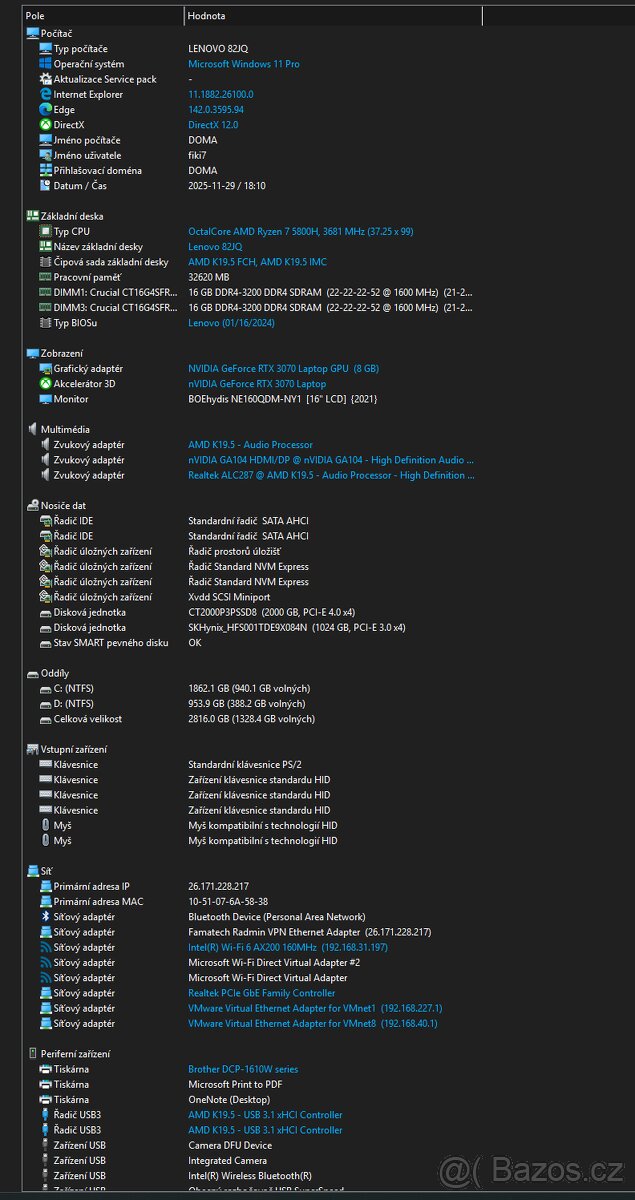Click the Realtek PCIe GbE Family Controller link
This screenshot has width=635, height=1200.
click(261, 993)
